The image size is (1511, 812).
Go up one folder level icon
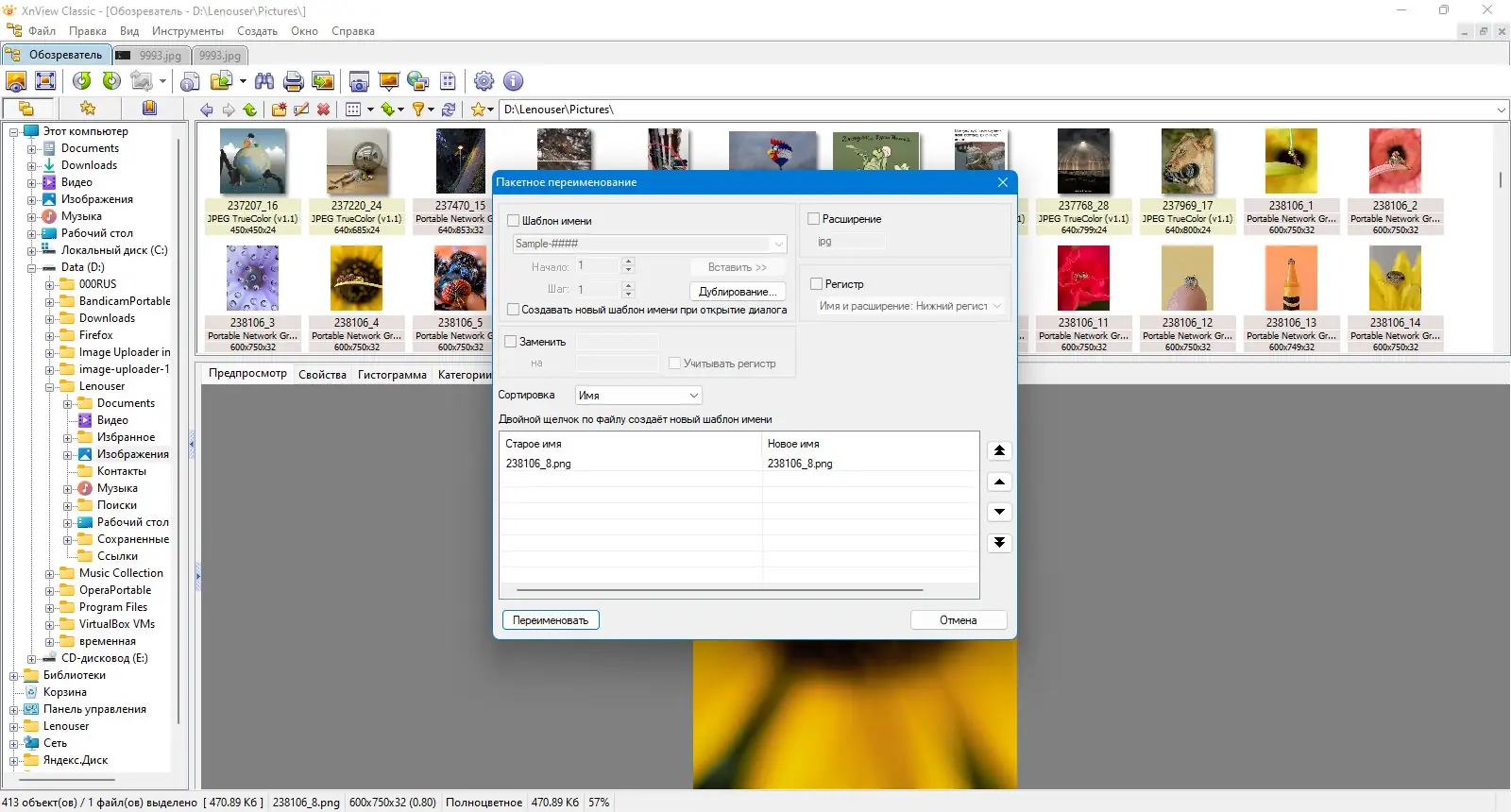tap(250, 110)
